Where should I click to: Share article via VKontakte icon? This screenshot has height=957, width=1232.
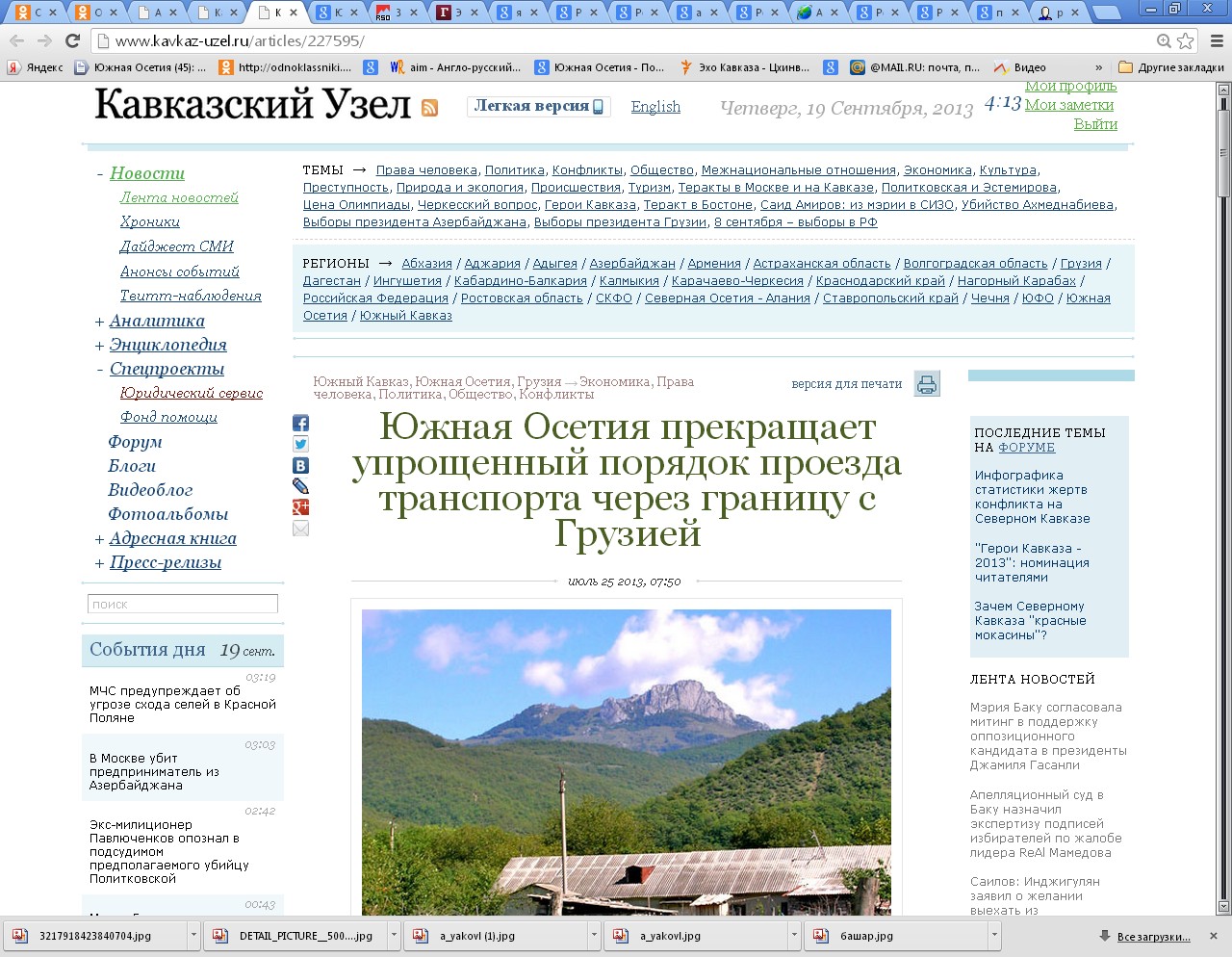tap(300, 466)
